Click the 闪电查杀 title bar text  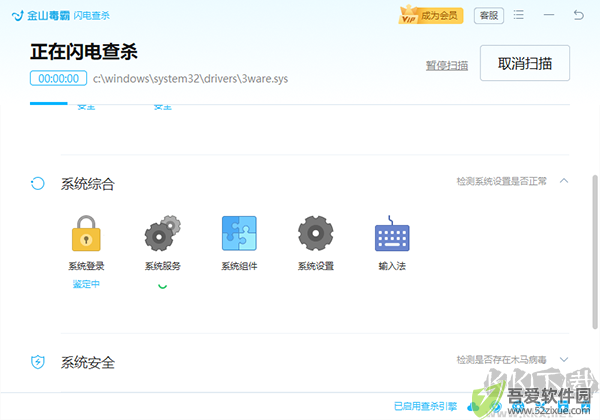coord(91,16)
